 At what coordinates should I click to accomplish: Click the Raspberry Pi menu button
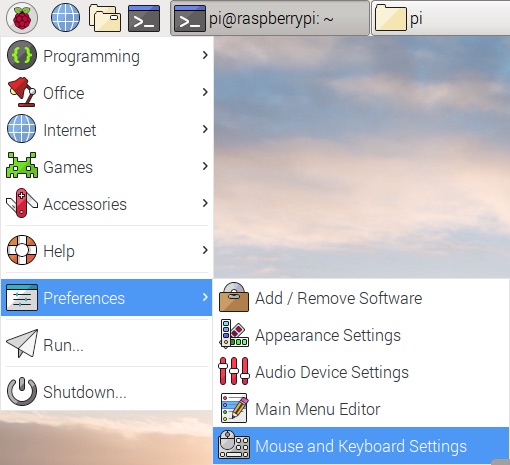pos(22,18)
